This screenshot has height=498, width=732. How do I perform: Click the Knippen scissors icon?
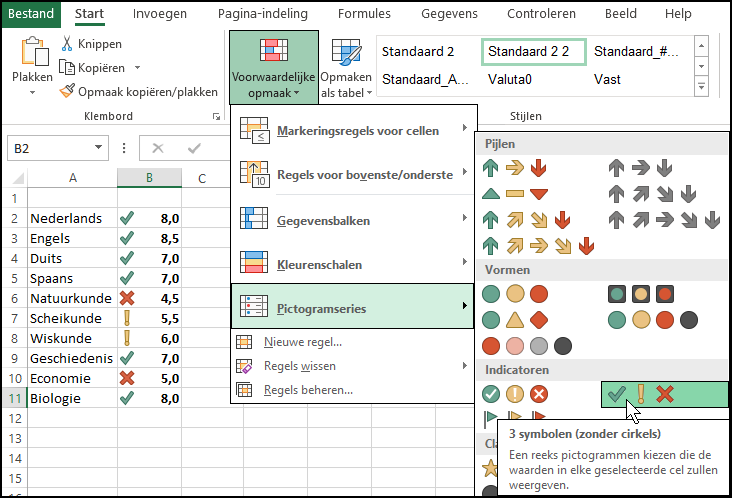point(68,44)
